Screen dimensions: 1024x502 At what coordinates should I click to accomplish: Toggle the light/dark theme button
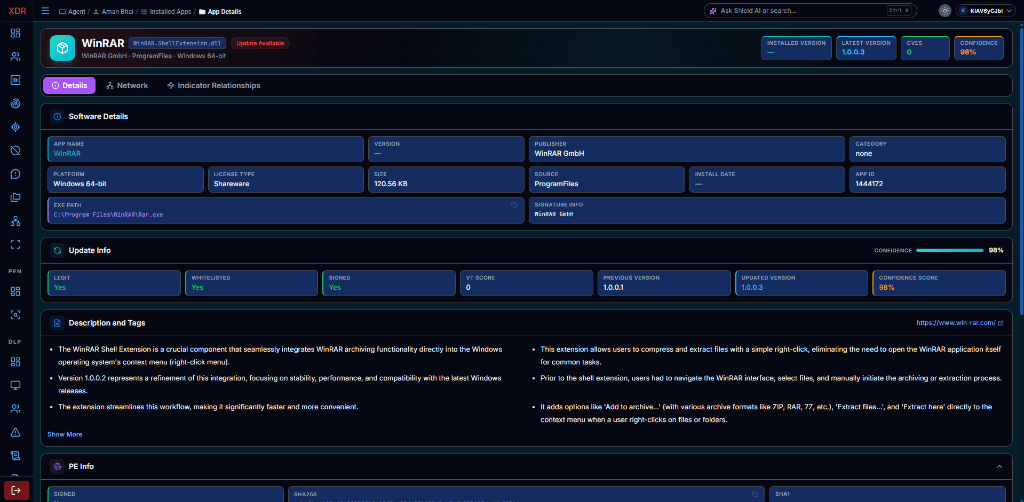coord(944,10)
